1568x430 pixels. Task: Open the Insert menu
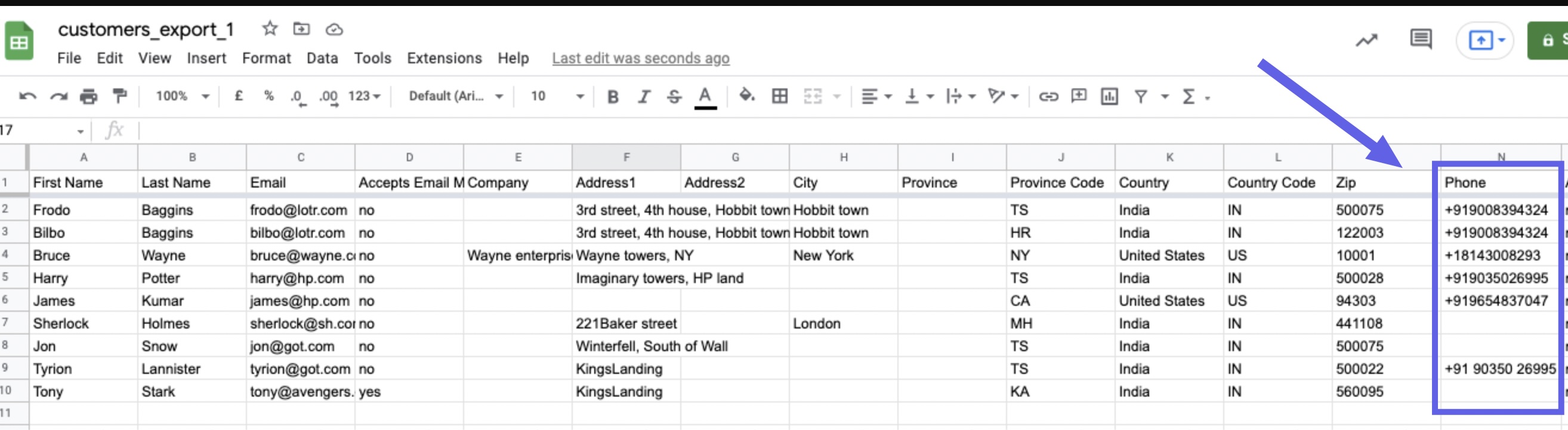(206, 58)
